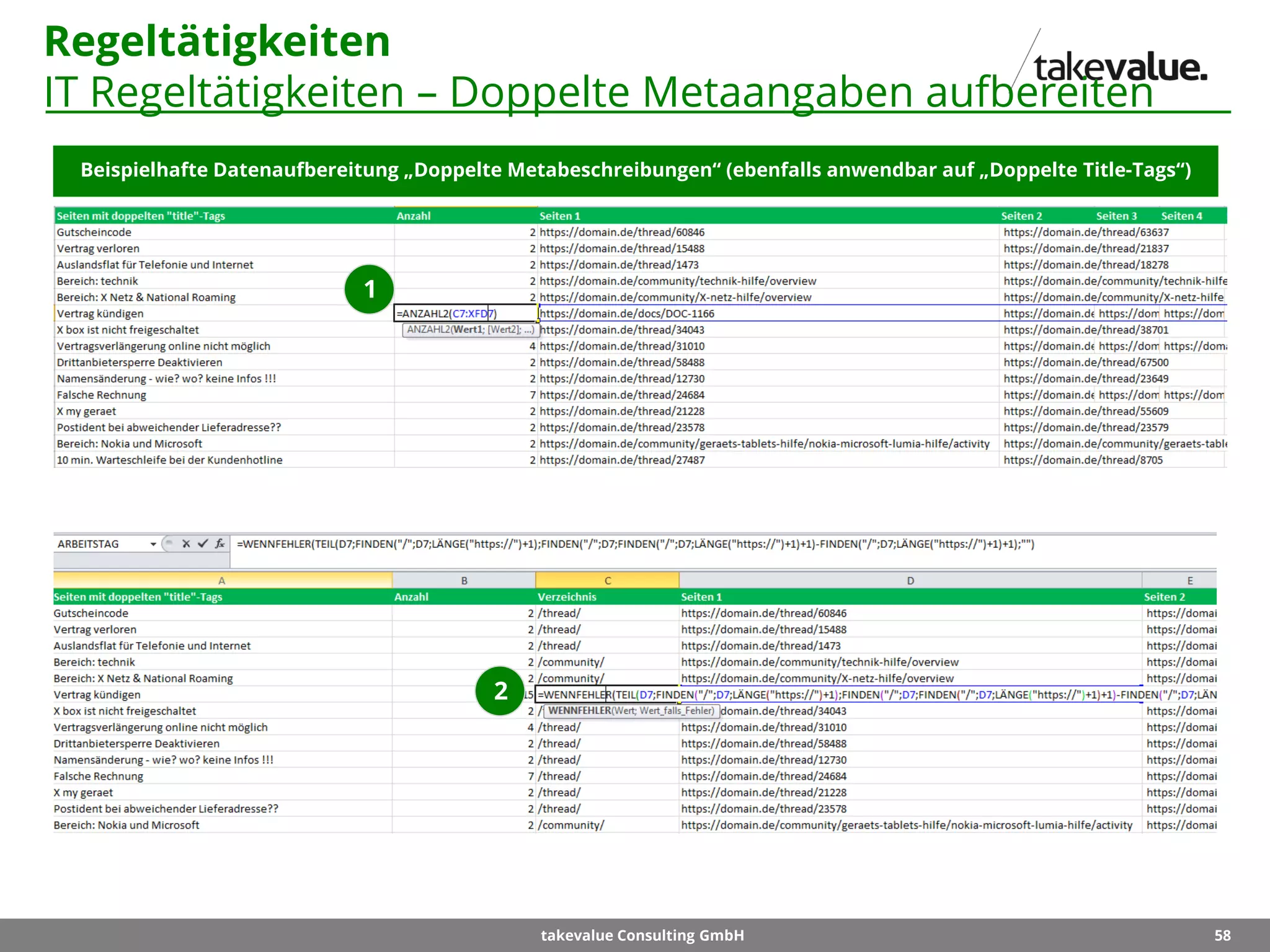The image size is (1270, 952).
Task: Select highlighted column C header
Action: (608, 581)
